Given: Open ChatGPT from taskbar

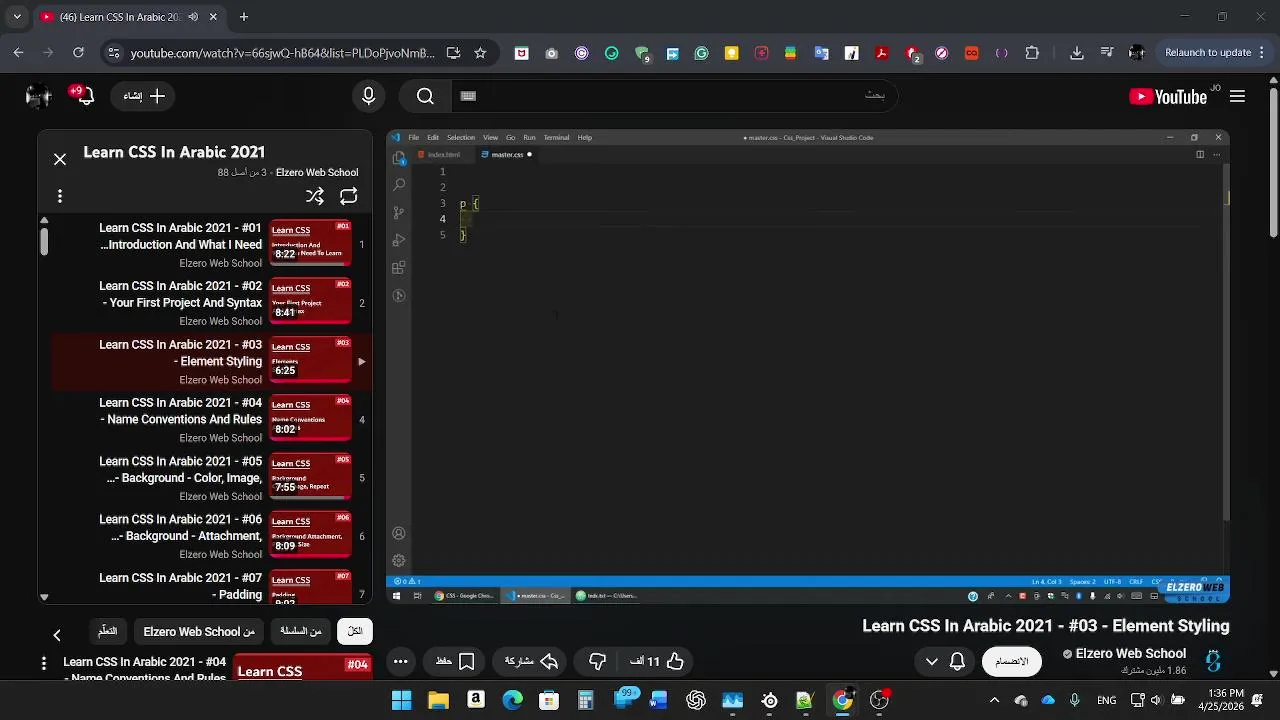Looking at the screenshot, I should [x=696, y=700].
